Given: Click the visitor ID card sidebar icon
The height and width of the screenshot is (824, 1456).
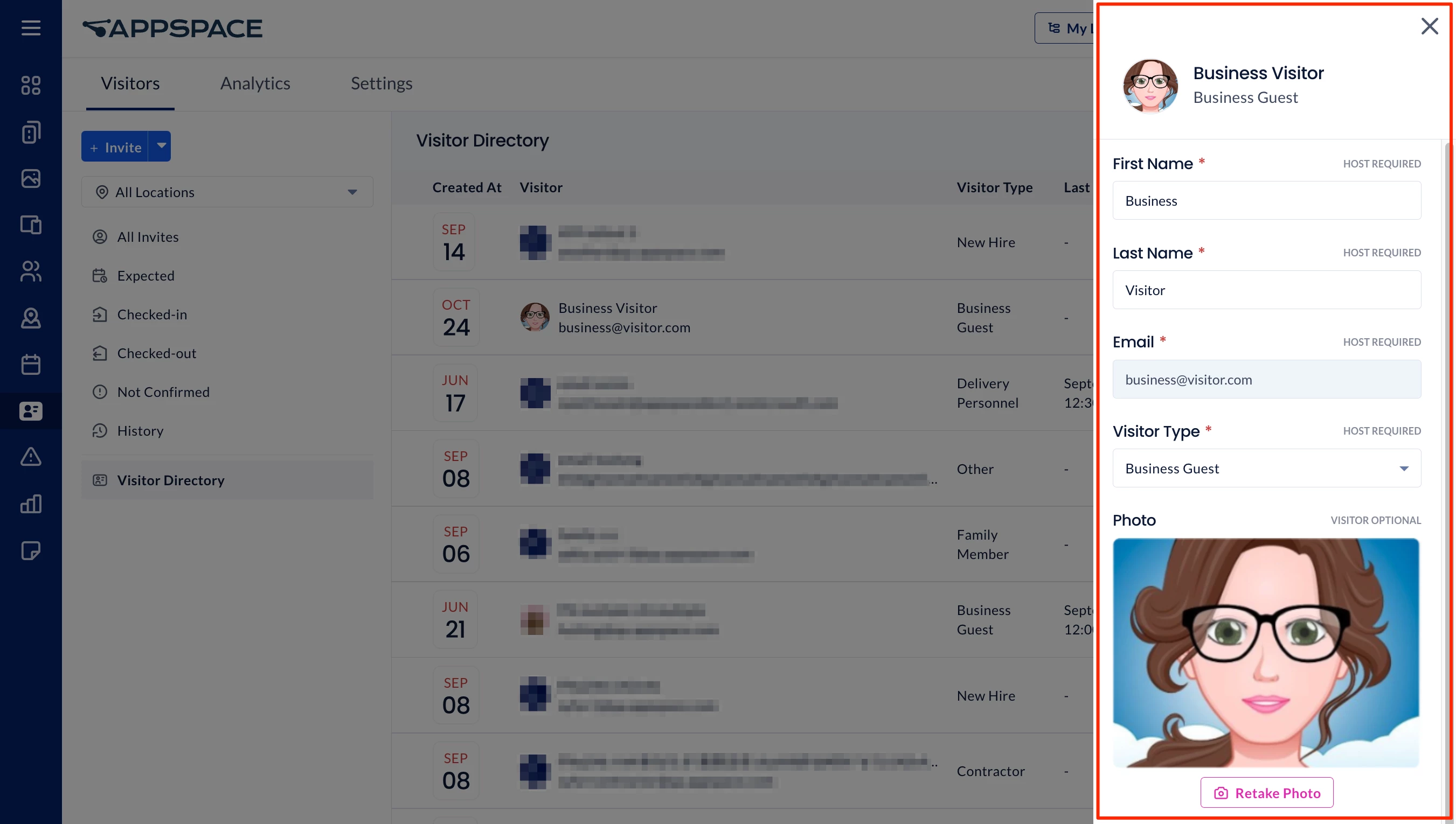Looking at the screenshot, I should tap(31, 411).
